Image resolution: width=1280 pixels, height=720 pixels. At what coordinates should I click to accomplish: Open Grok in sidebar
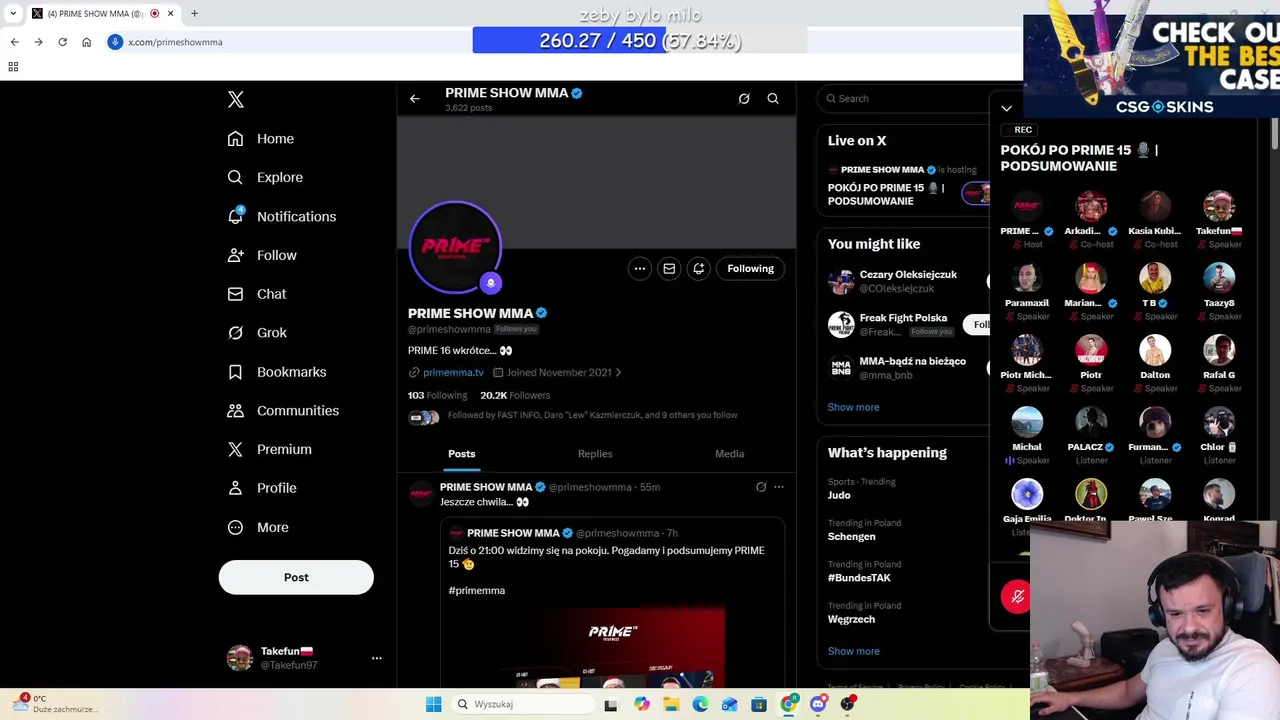pyautogui.click(x=257, y=333)
